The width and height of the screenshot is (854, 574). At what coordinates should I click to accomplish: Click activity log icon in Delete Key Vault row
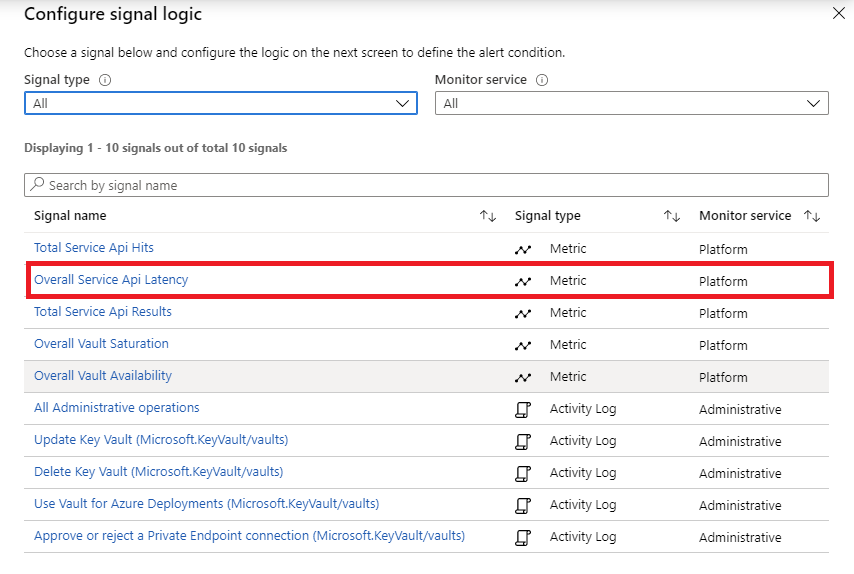(x=523, y=474)
